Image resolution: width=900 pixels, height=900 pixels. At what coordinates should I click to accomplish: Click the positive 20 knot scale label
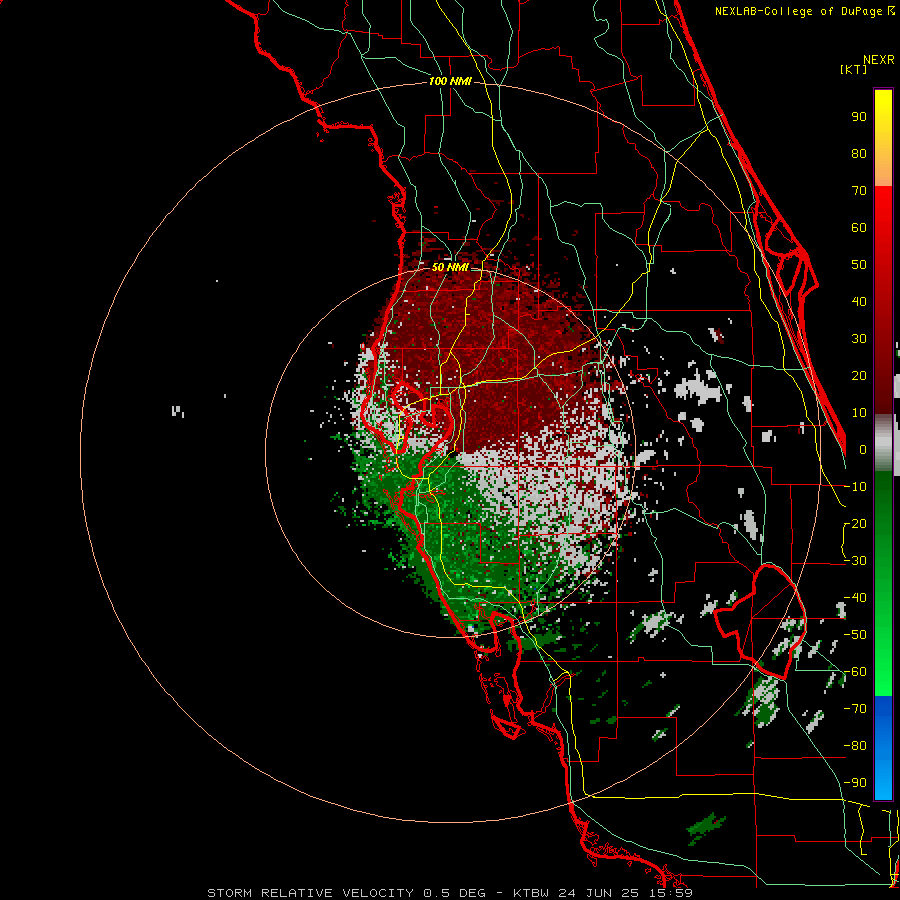click(859, 376)
